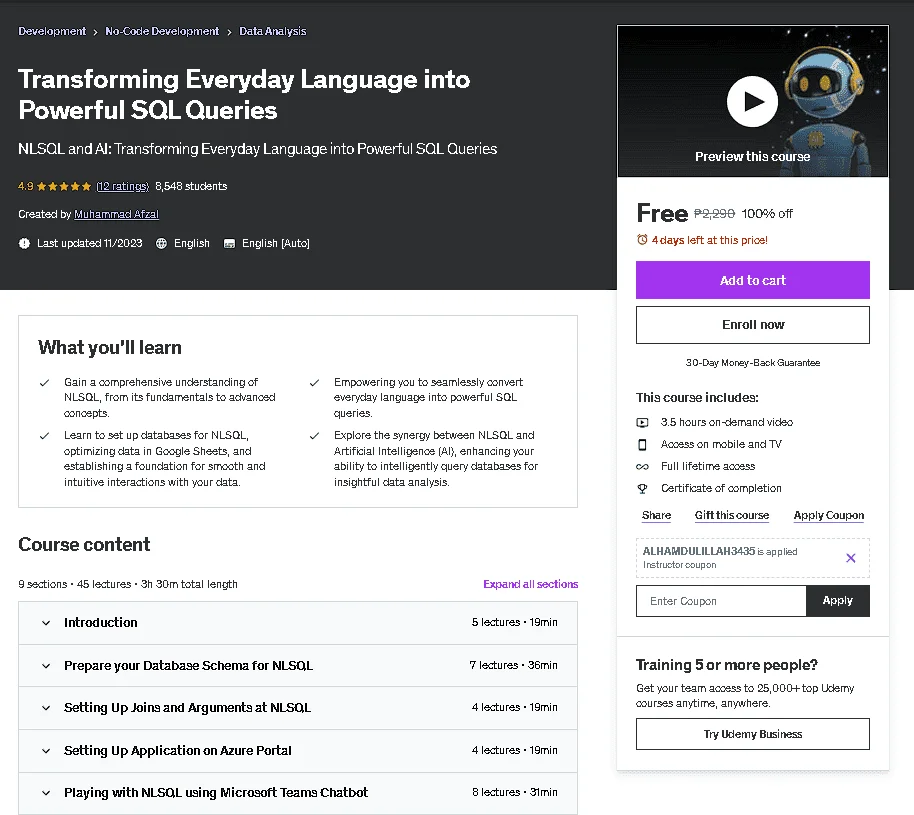Expand Setting Up Joins and Arguments section
Screen dimensions: 914x815
pyautogui.click(x=298, y=708)
